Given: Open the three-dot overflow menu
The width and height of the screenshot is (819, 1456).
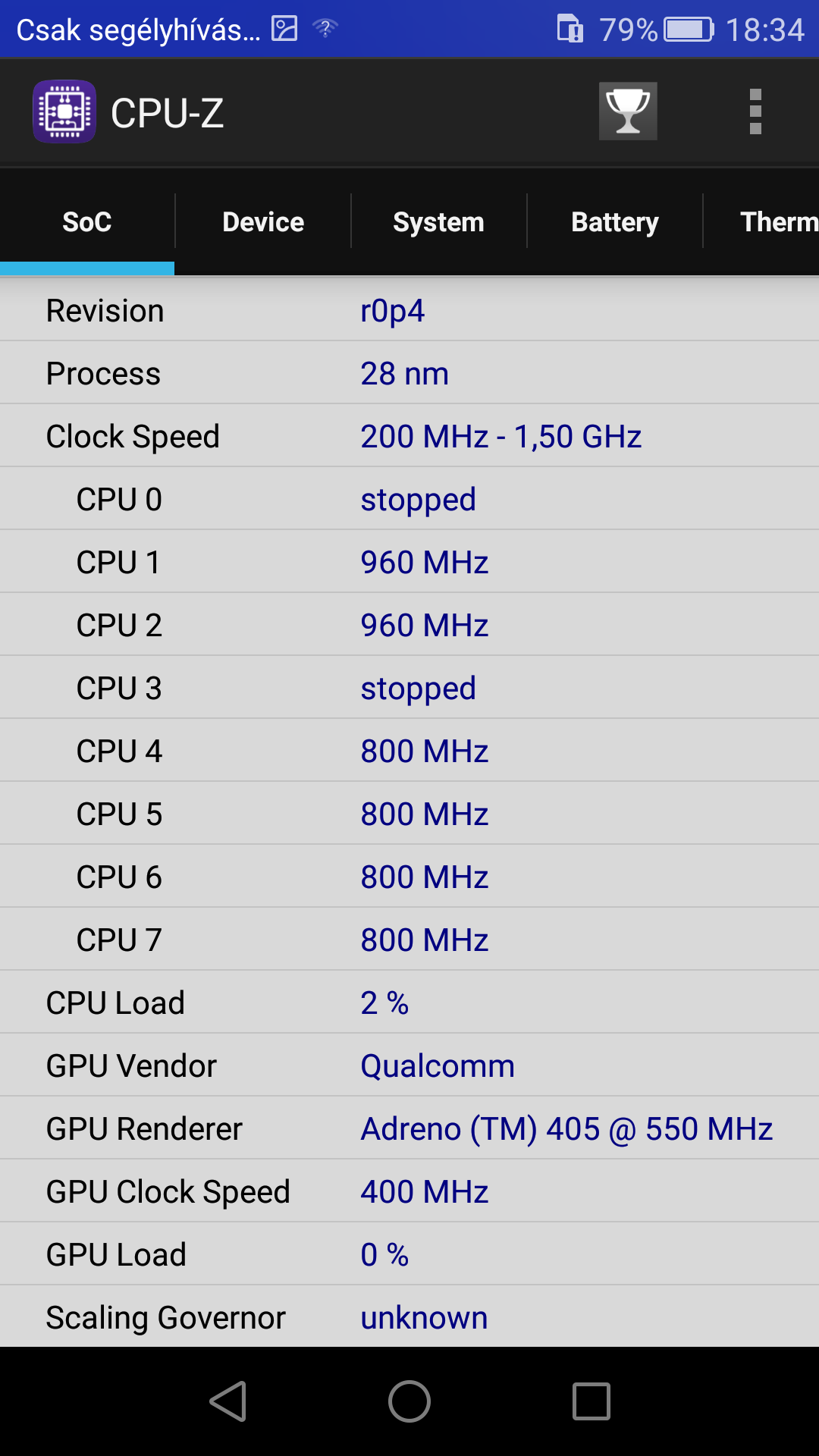Looking at the screenshot, I should (x=755, y=111).
